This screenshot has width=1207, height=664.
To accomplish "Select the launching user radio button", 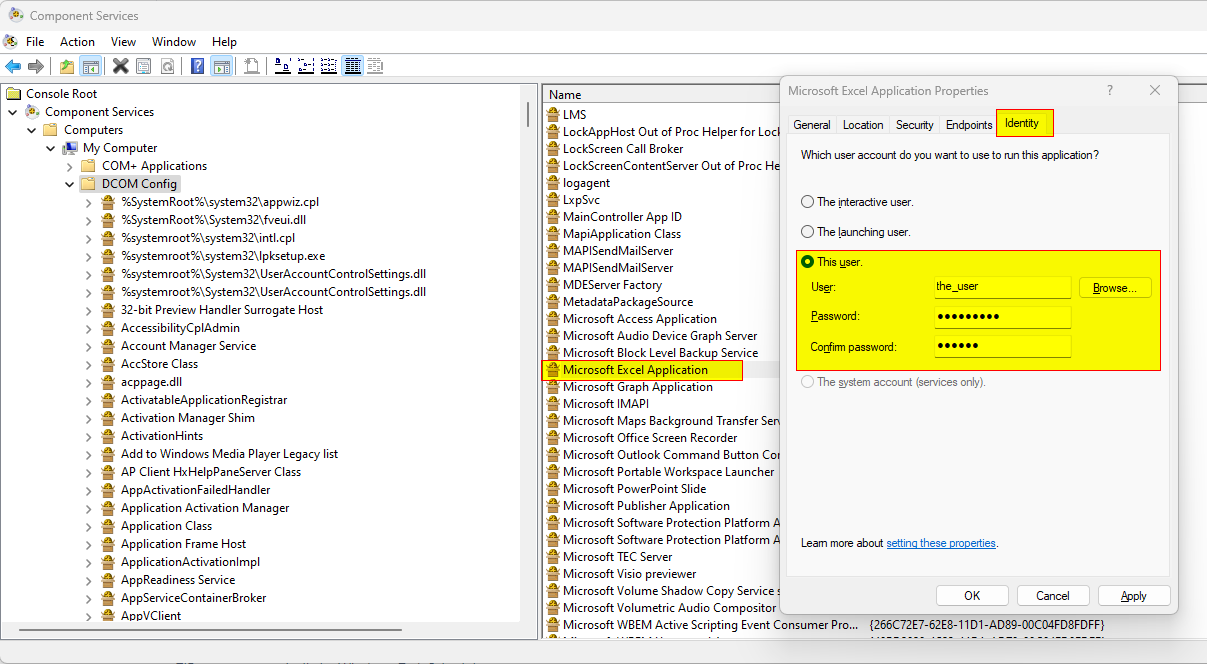I will (x=808, y=232).
